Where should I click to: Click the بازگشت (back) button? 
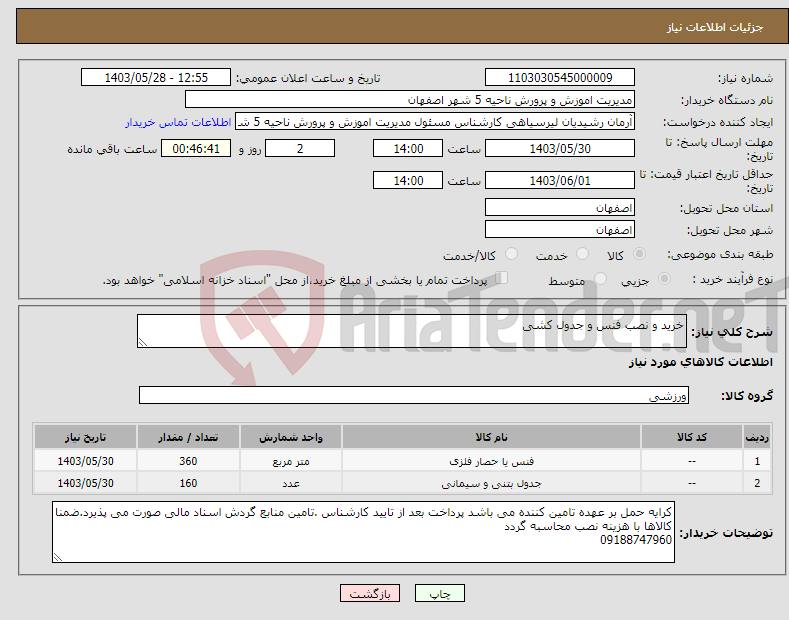[370, 593]
